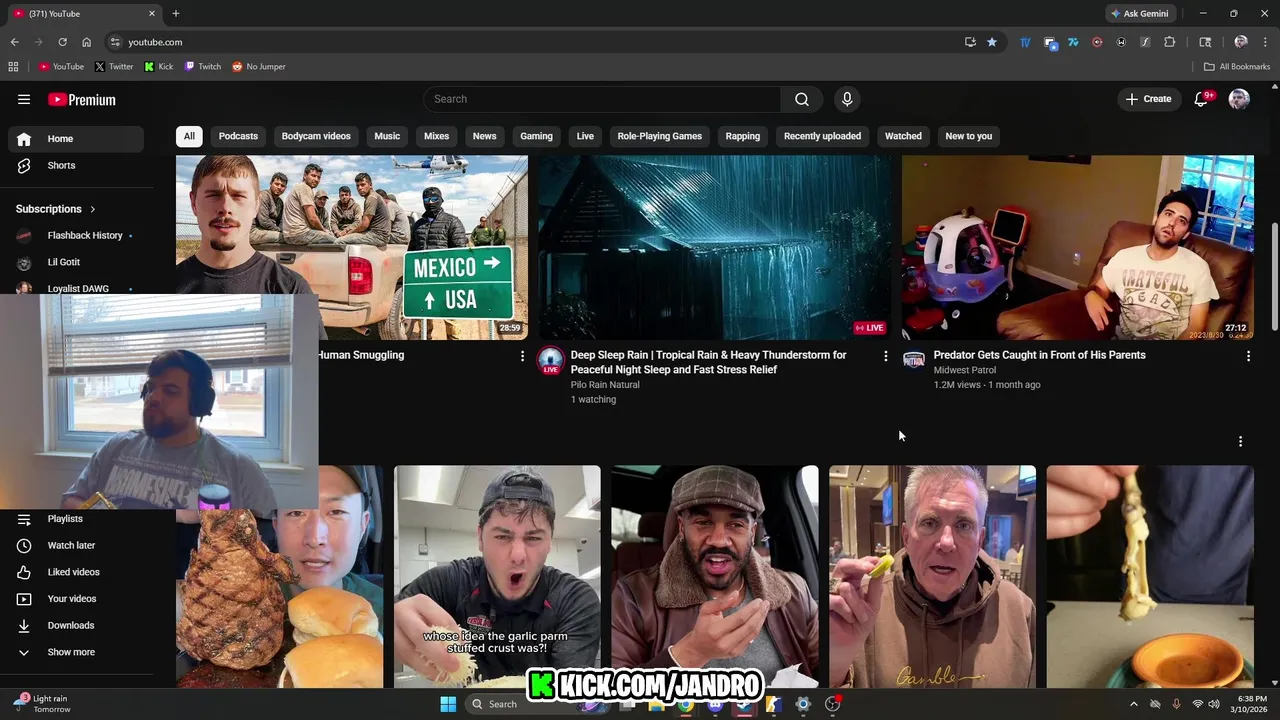Select the All filter chip
This screenshot has width=1280, height=720.
coord(189,136)
